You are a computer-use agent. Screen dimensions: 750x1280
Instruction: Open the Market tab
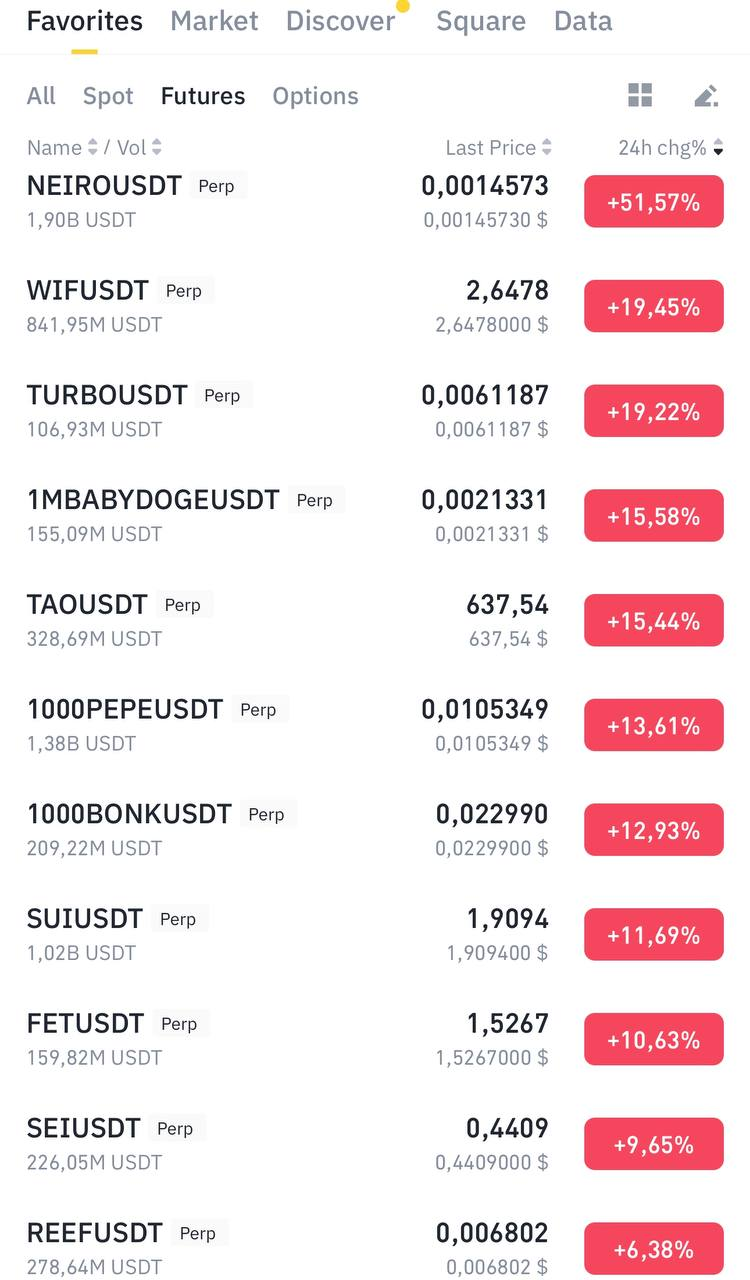point(214,21)
